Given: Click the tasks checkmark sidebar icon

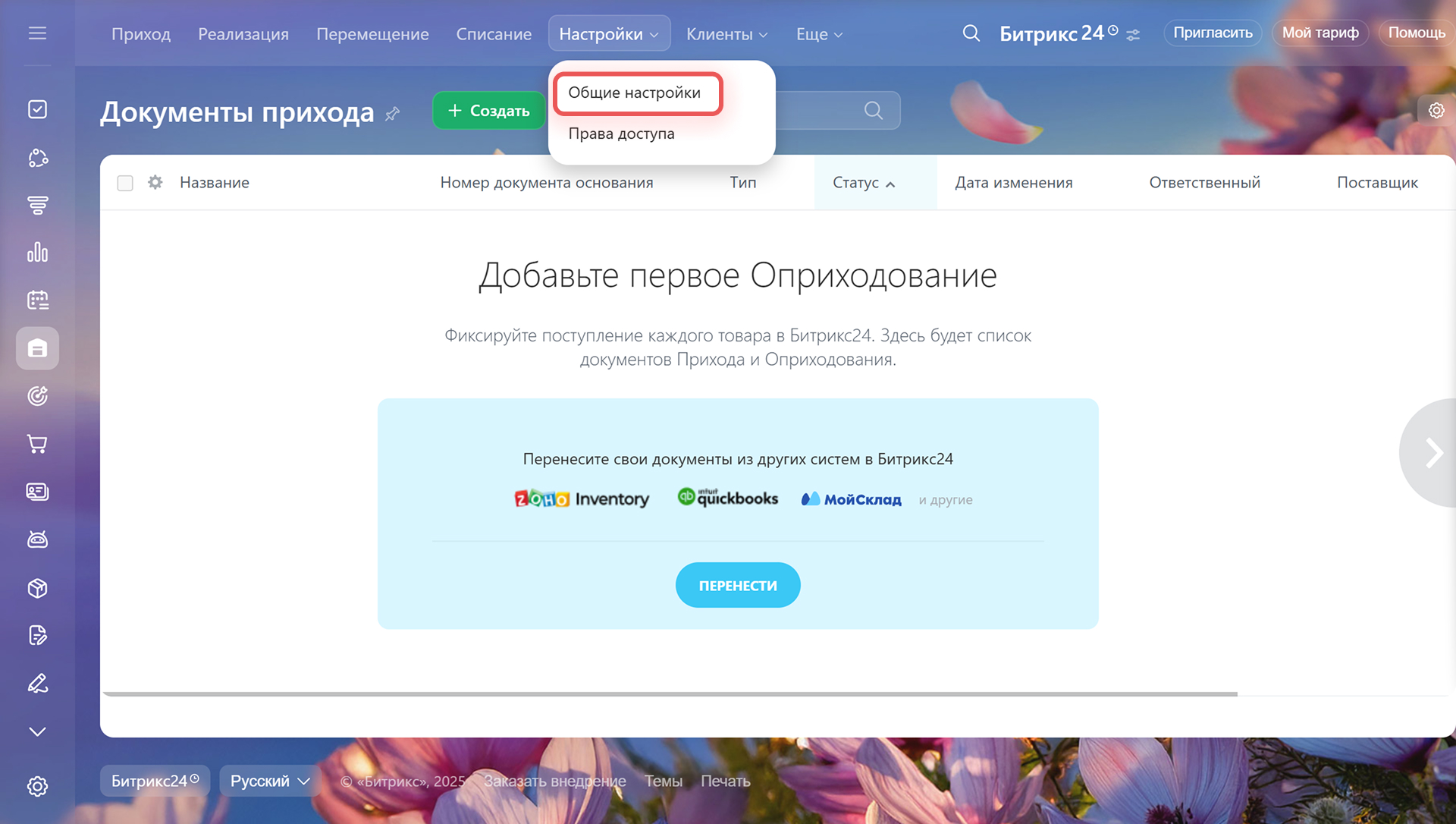Looking at the screenshot, I should tap(37, 109).
